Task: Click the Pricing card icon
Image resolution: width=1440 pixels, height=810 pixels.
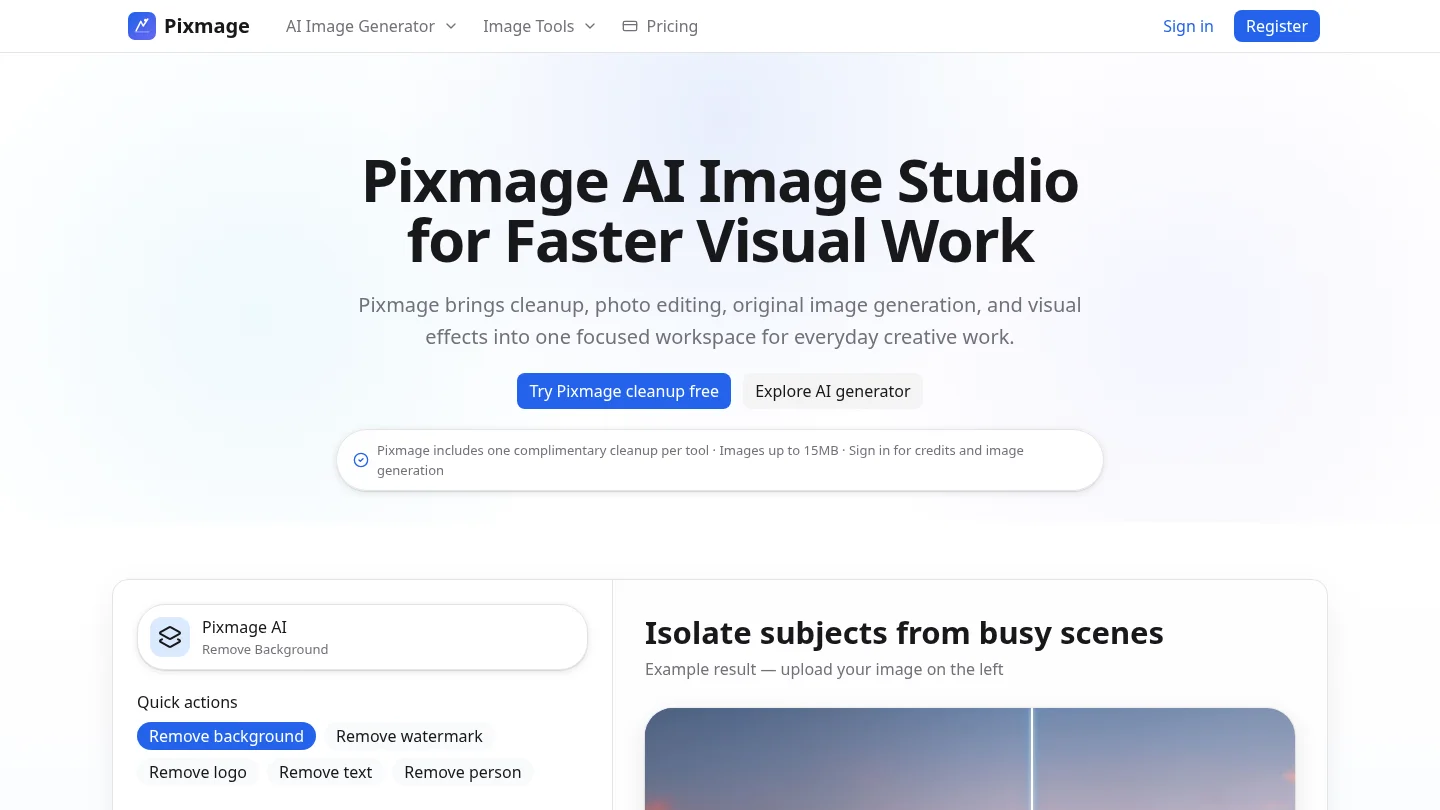Action: pyautogui.click(x=630, y=26)
